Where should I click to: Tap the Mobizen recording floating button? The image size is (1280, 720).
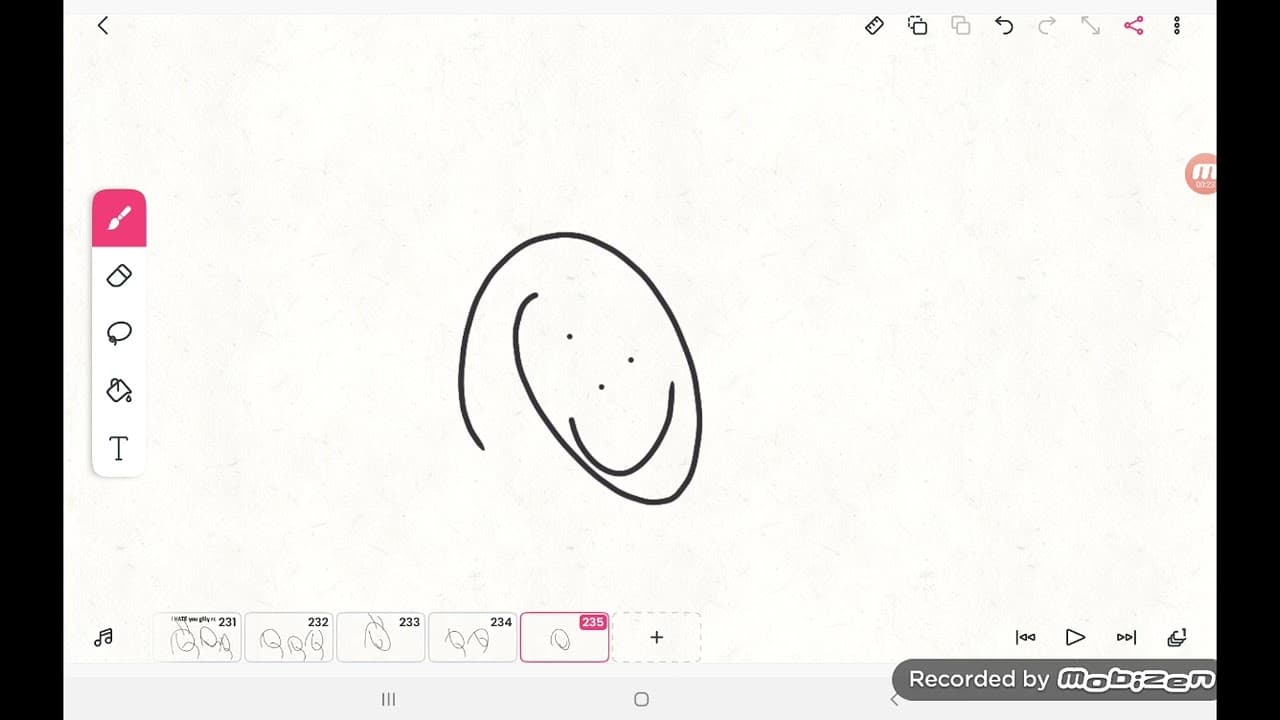pyautogui.click(x=1201, y=174)
